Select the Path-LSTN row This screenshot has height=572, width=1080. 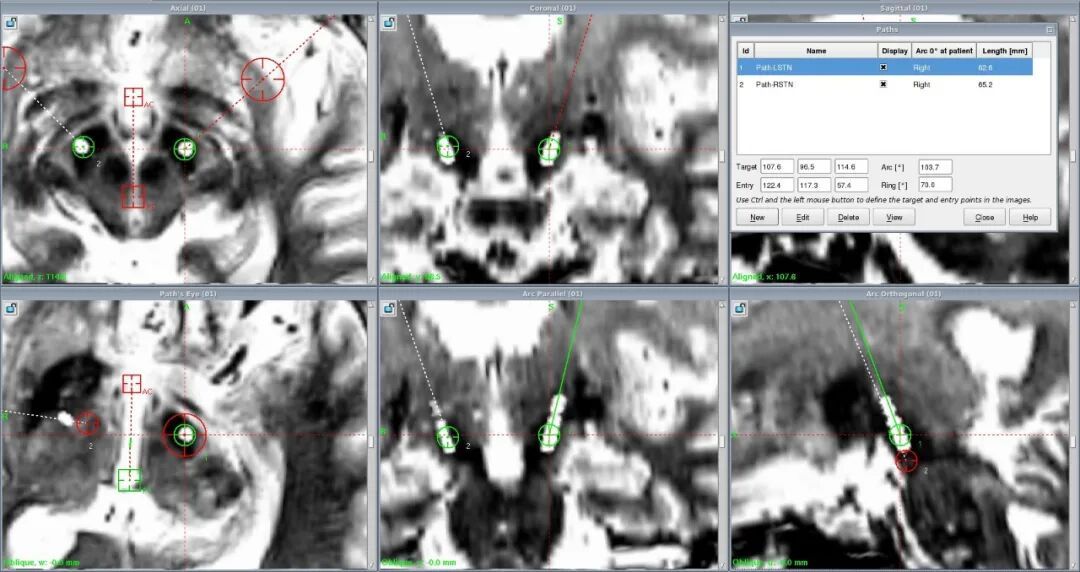pyautogui.click(x=884, y=68)
